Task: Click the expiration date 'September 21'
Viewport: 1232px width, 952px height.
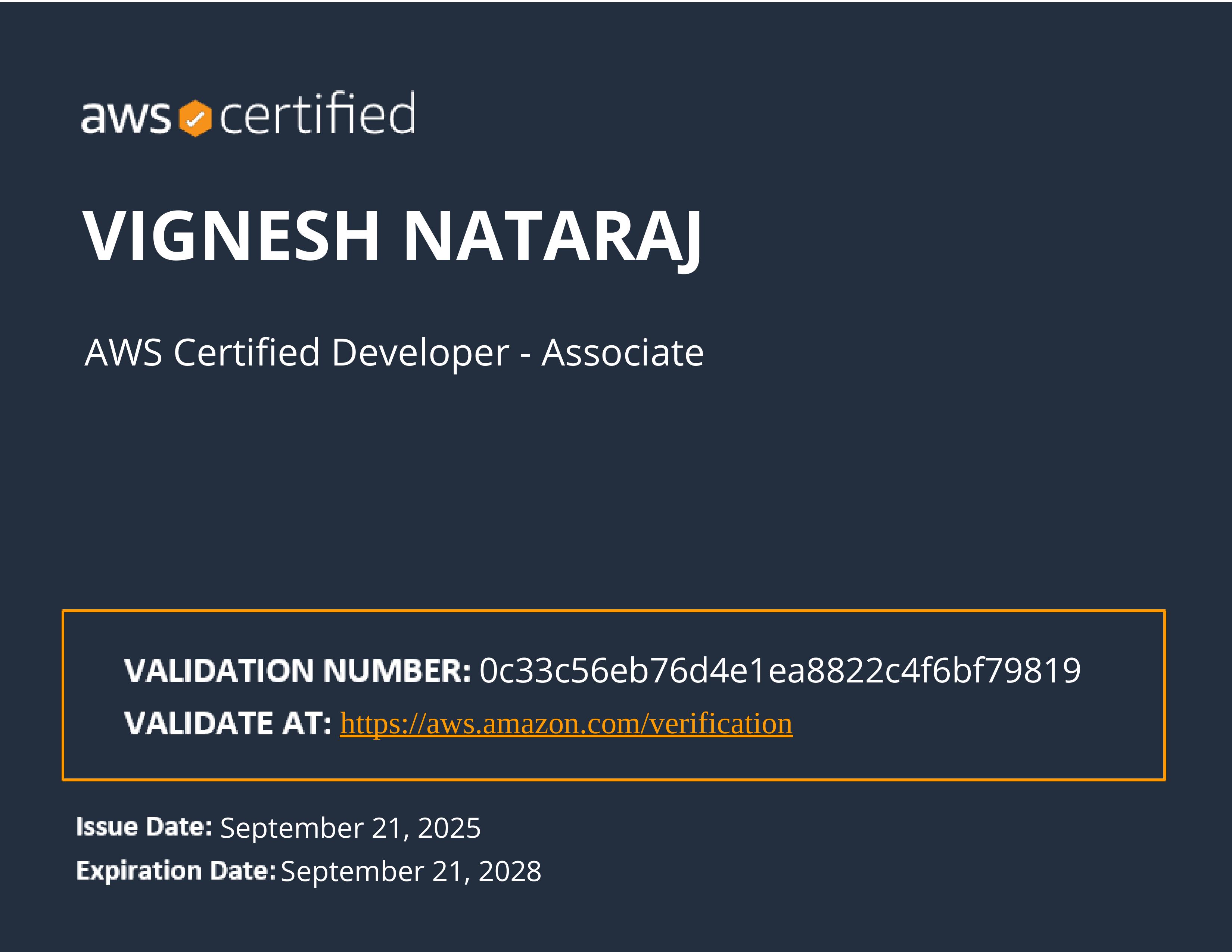Action: click(371, 871)
